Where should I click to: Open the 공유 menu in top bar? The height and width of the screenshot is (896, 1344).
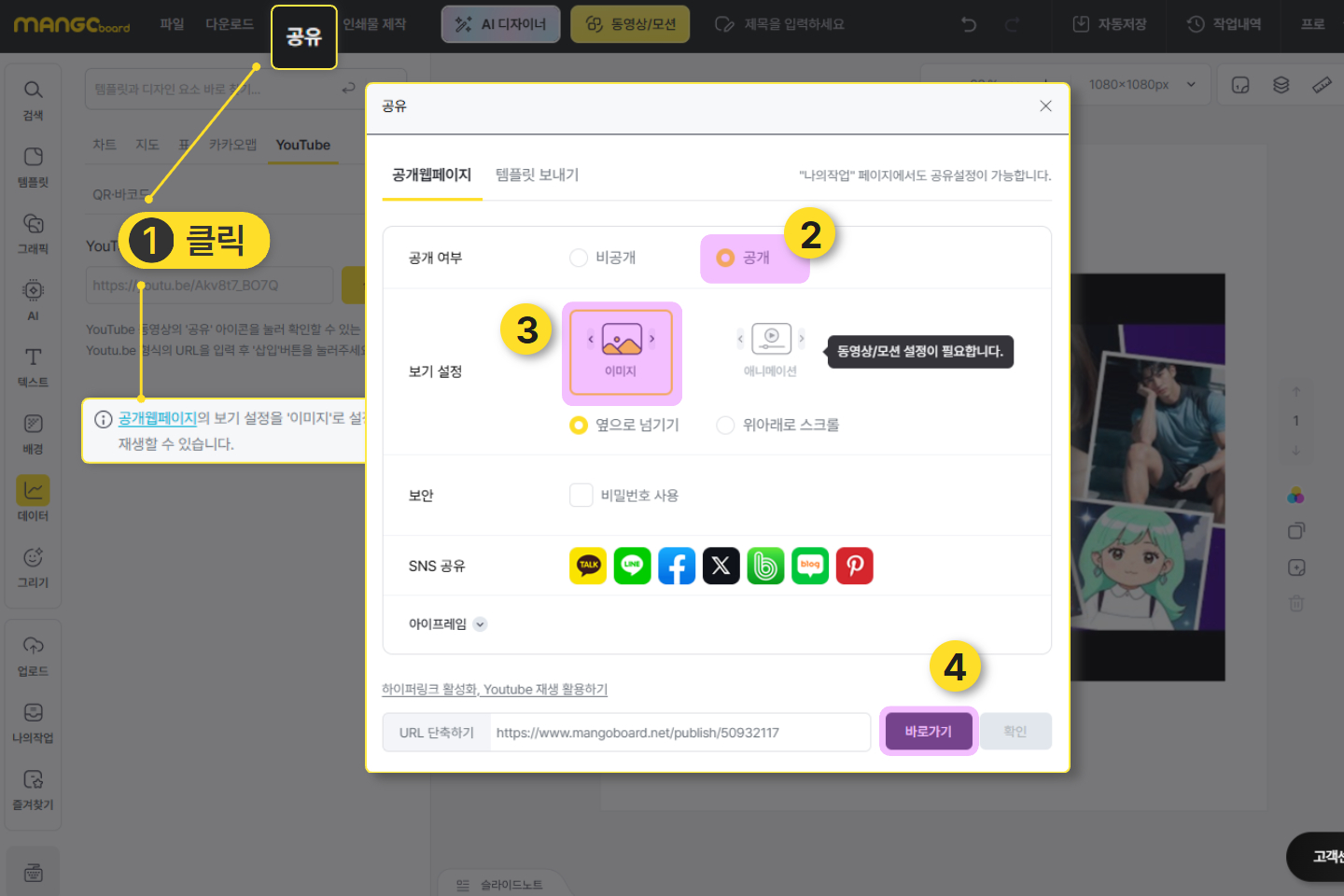pos(303,37)
